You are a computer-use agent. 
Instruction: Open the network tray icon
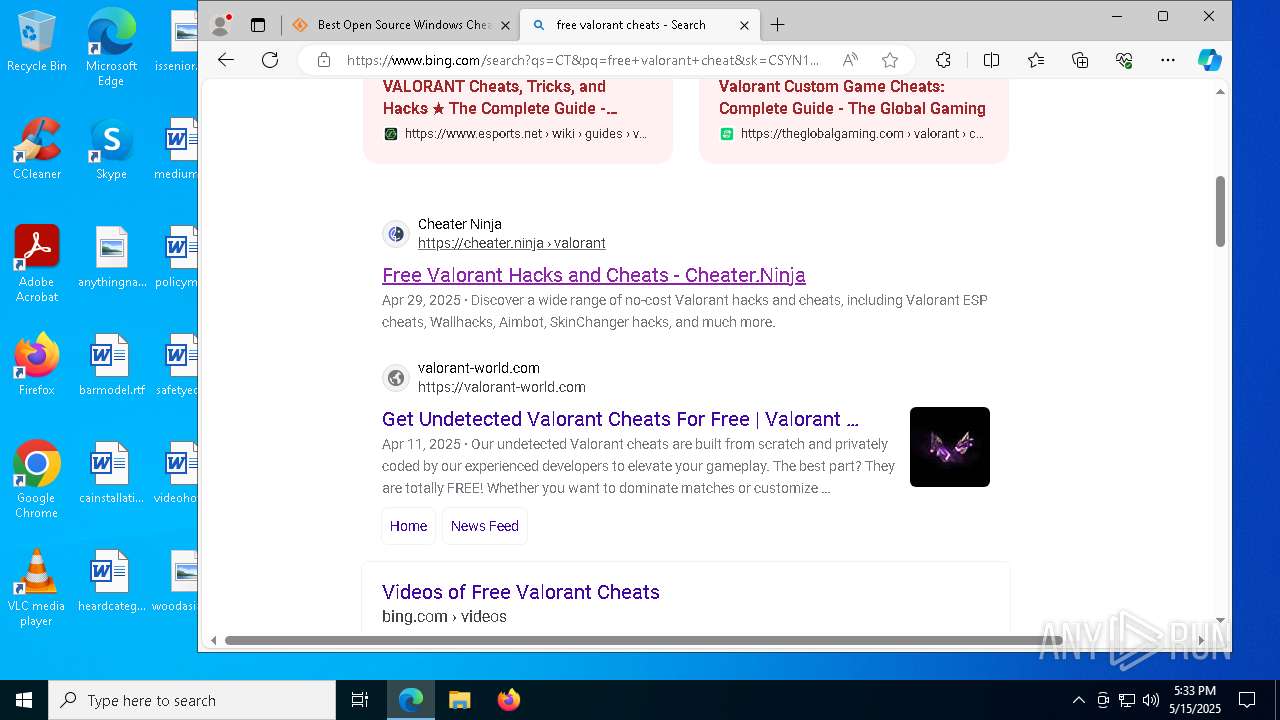point(1127,700)
